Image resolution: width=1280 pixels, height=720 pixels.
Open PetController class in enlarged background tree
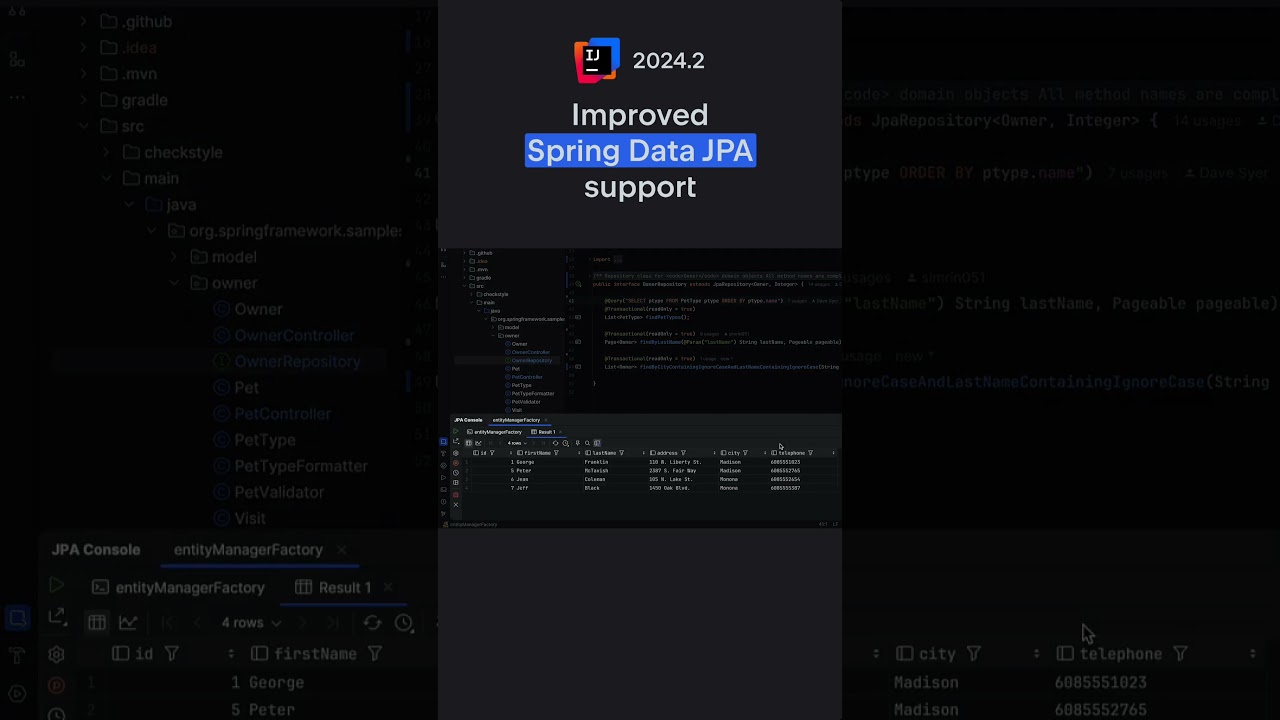click(271, 413)
